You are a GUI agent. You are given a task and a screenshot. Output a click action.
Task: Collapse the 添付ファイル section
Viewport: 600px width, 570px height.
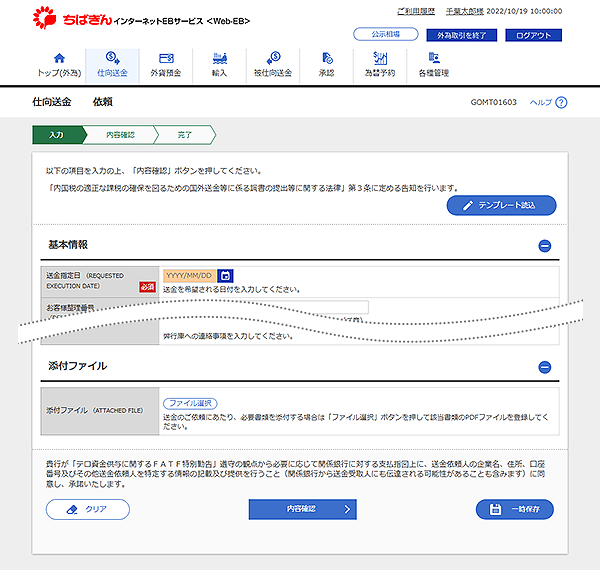[x=545, y=367]
